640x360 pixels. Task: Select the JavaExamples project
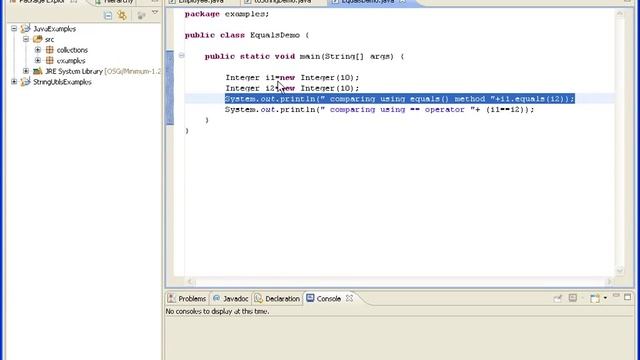54,29
